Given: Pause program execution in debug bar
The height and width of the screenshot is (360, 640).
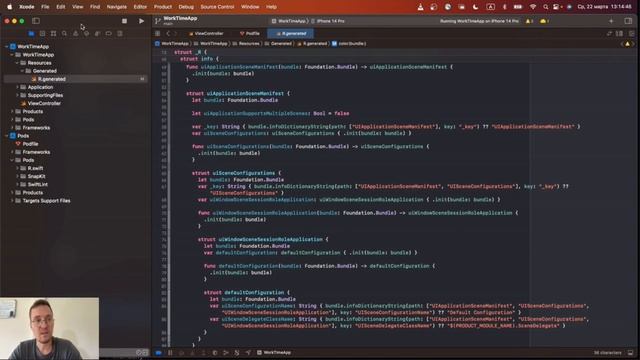Looking at the screenshot, I should pos(170,353).
